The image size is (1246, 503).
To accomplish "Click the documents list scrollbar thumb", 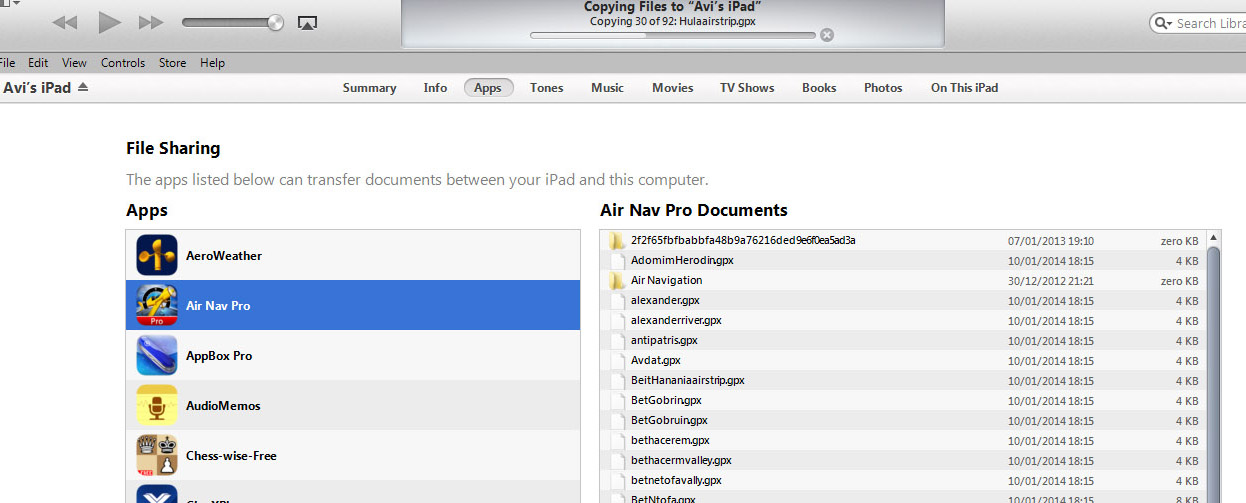I will click(1214, 375).
